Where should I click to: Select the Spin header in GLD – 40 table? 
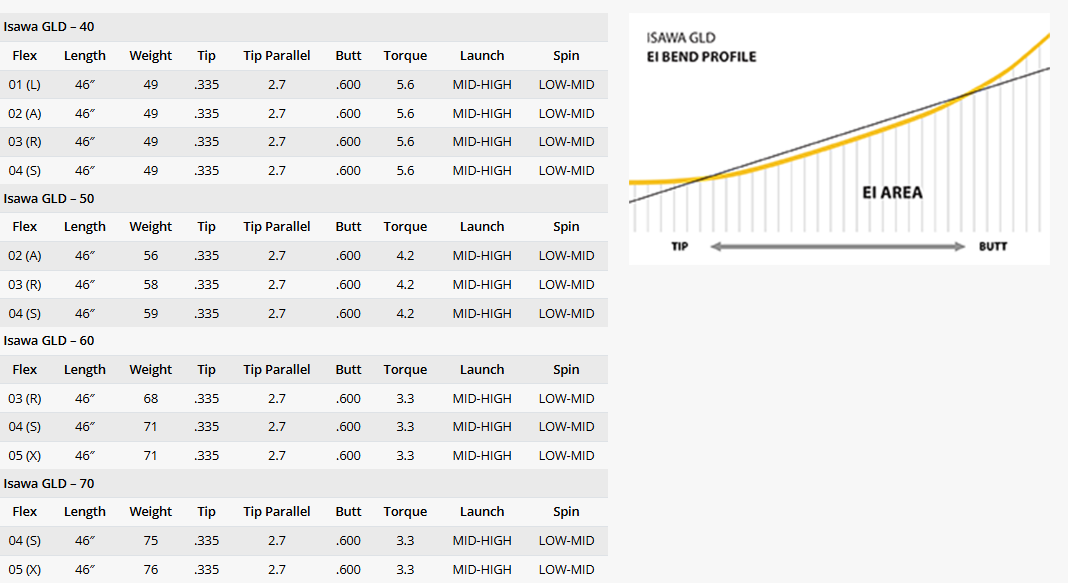pos(566,56)
